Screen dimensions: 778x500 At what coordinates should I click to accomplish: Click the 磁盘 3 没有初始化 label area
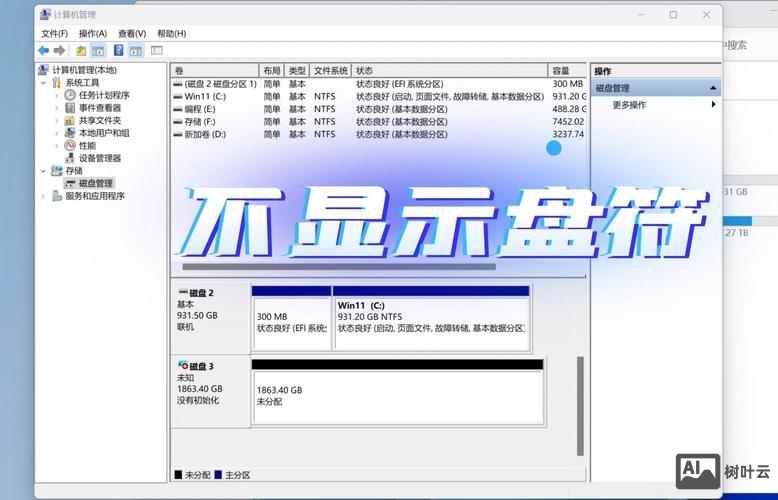pyautogui.click(x=210, y=391)
